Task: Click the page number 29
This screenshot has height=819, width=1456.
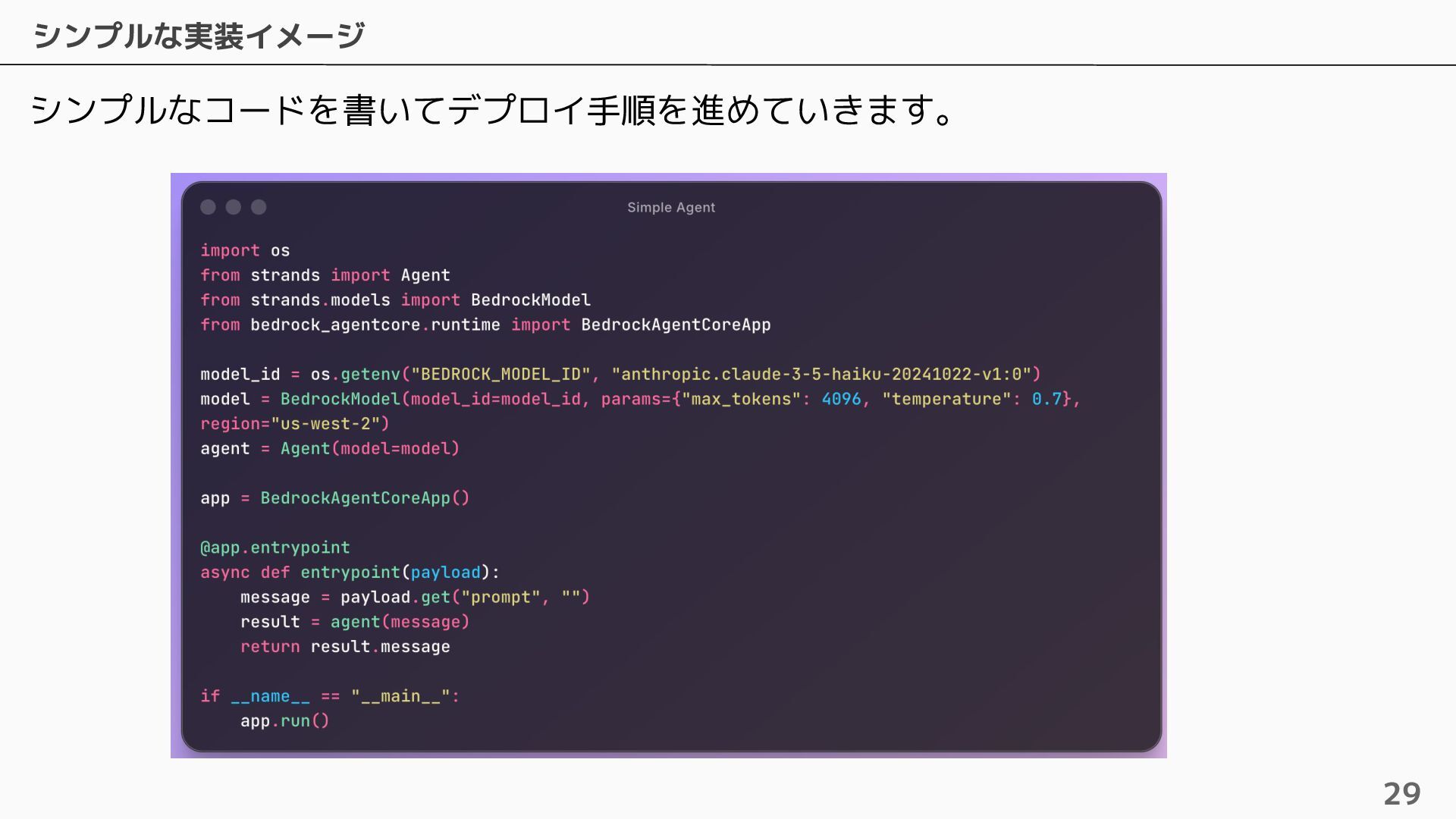Action: (x=1401, y=794)
